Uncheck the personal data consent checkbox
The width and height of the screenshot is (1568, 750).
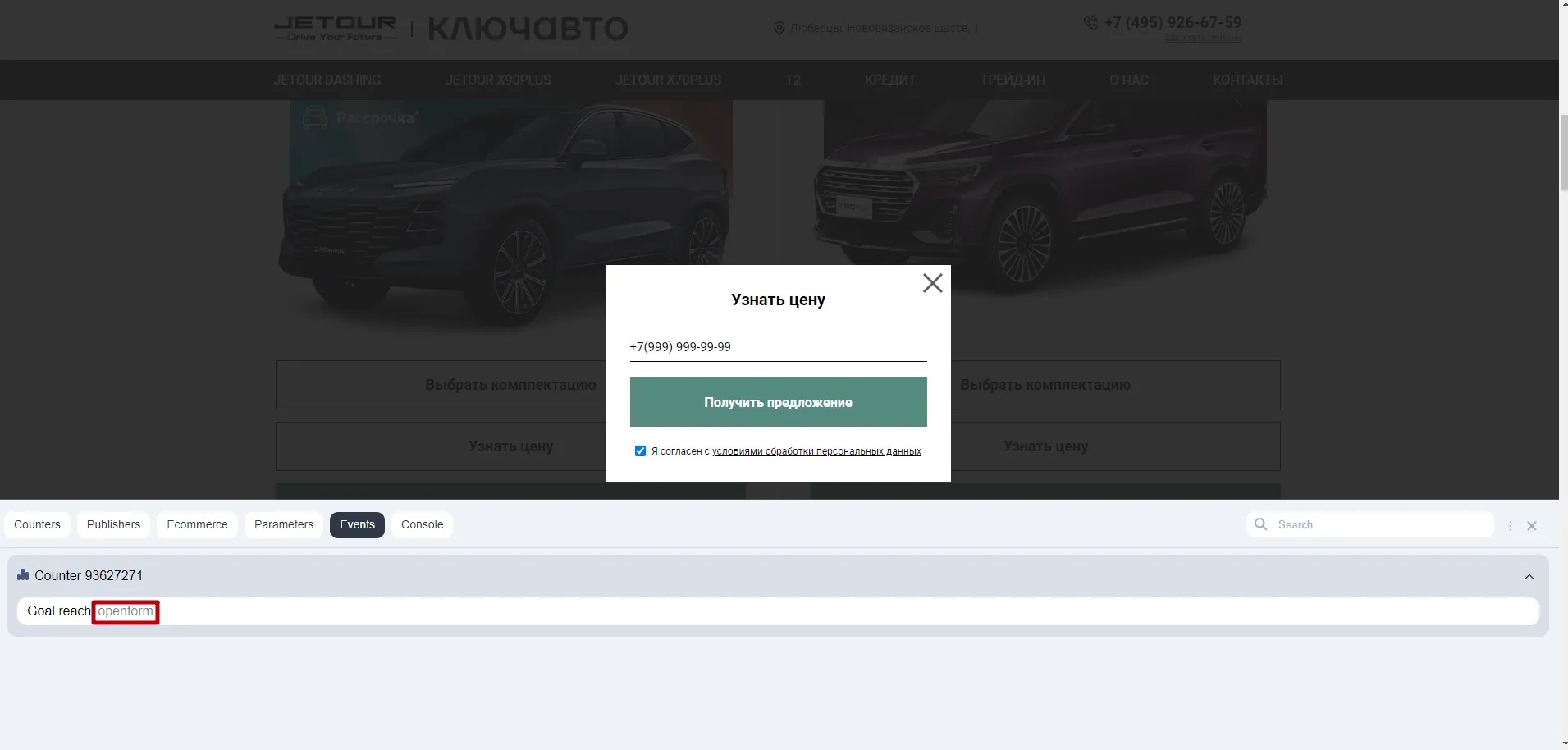(x=640, y=451)
